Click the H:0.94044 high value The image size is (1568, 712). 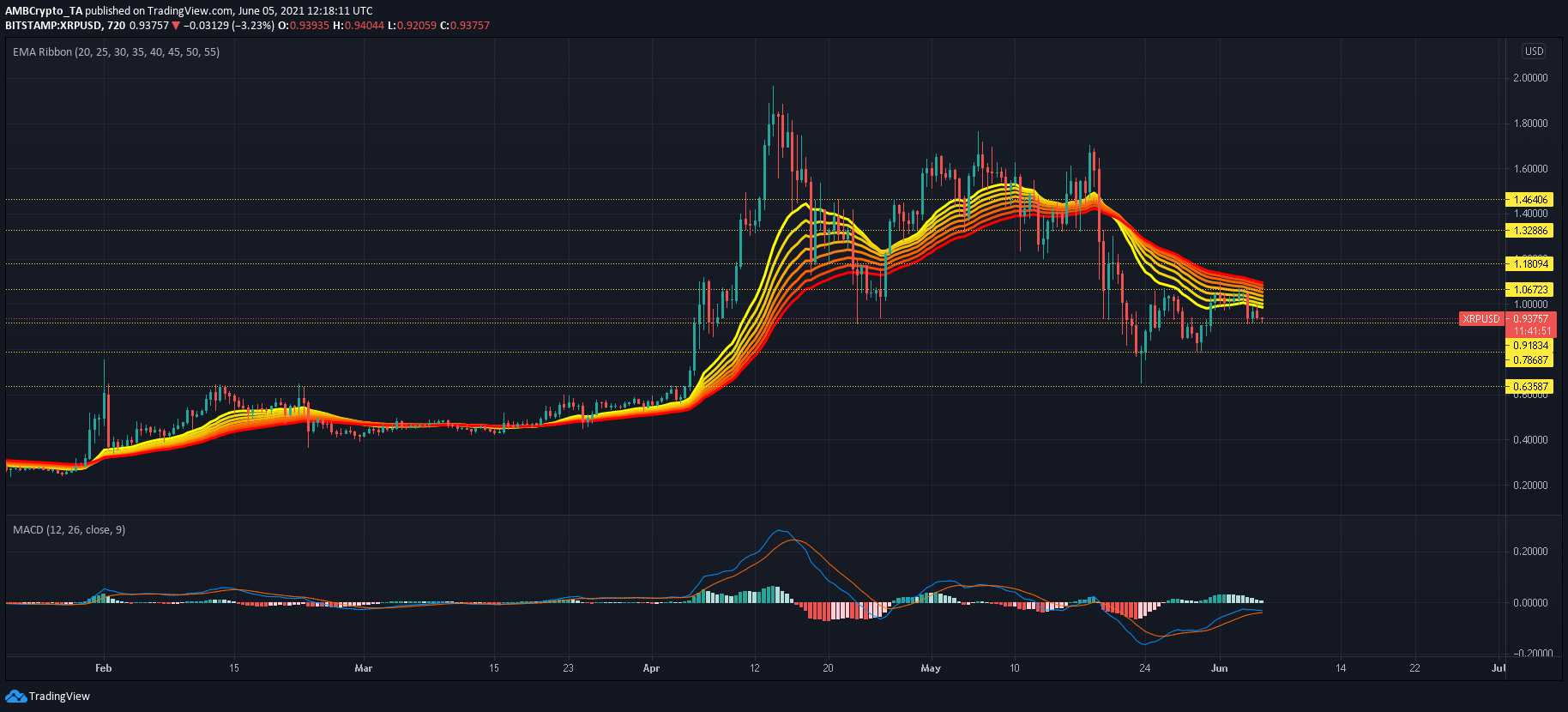(x=359, y=25)
